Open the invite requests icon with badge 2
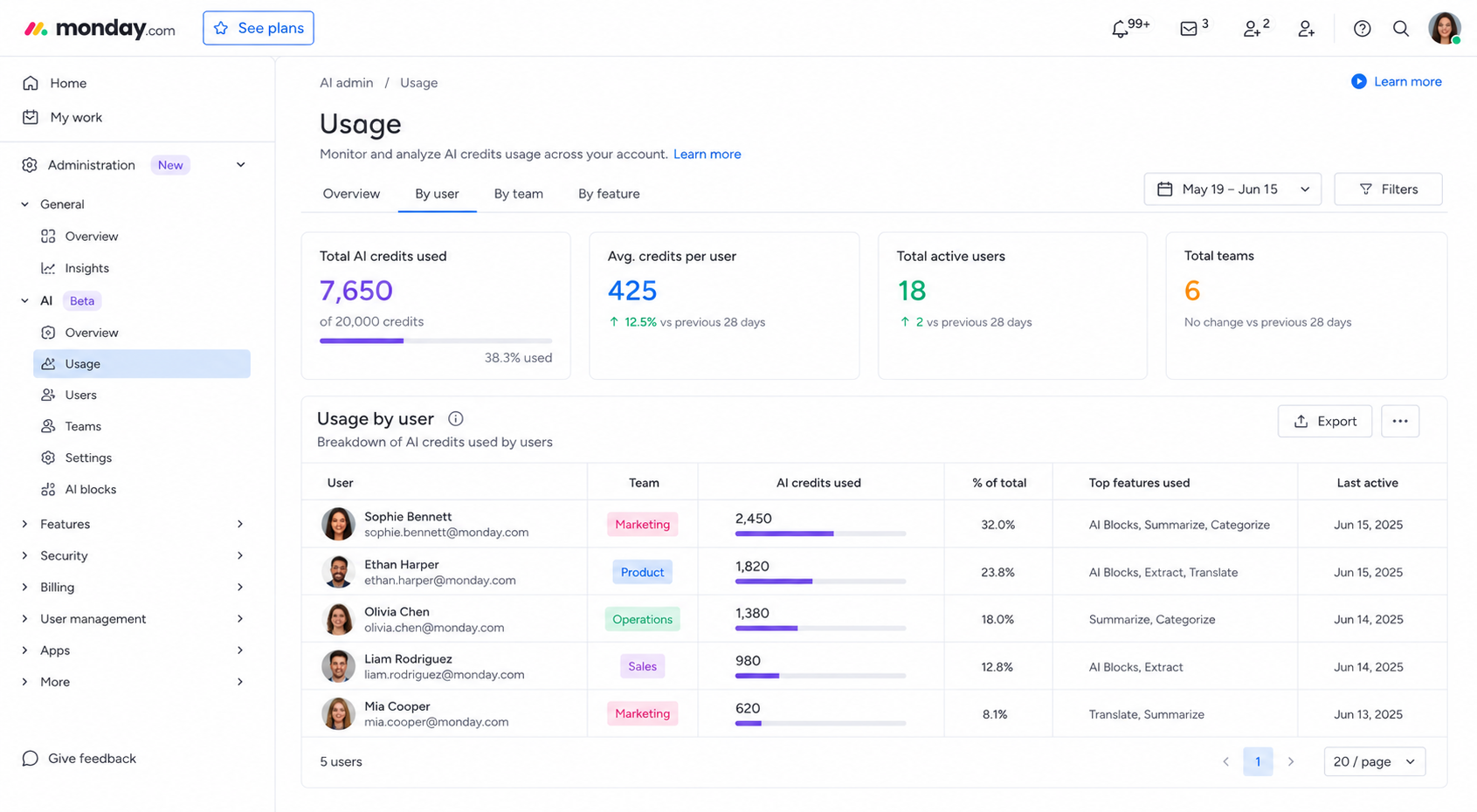1477x812 pixels. 1252,29
